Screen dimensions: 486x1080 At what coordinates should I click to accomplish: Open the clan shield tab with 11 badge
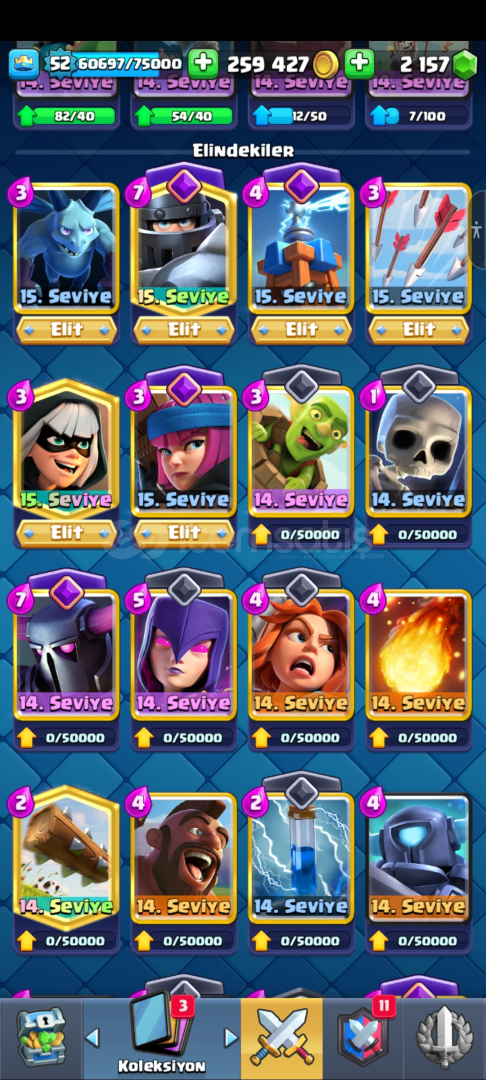tap(363, 1037)
